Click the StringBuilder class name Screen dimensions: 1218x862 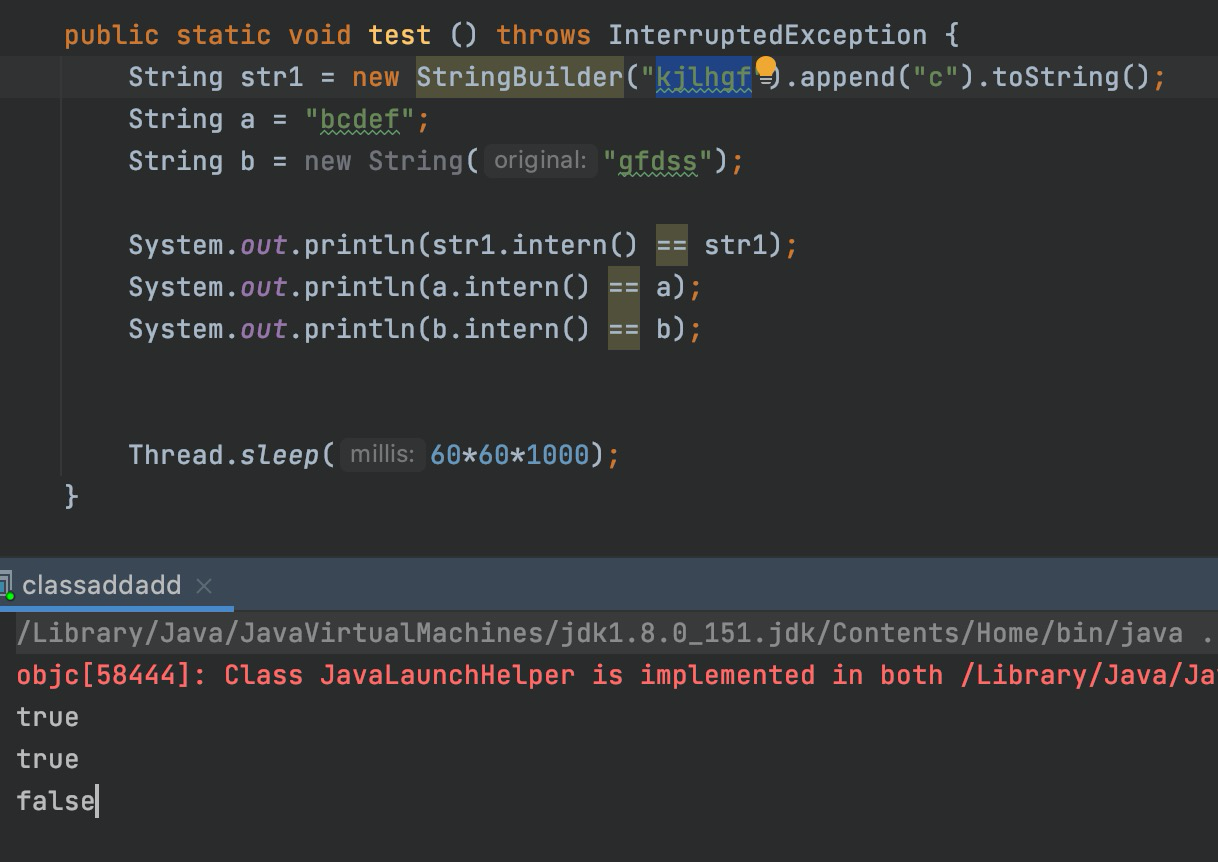(520, 77)
